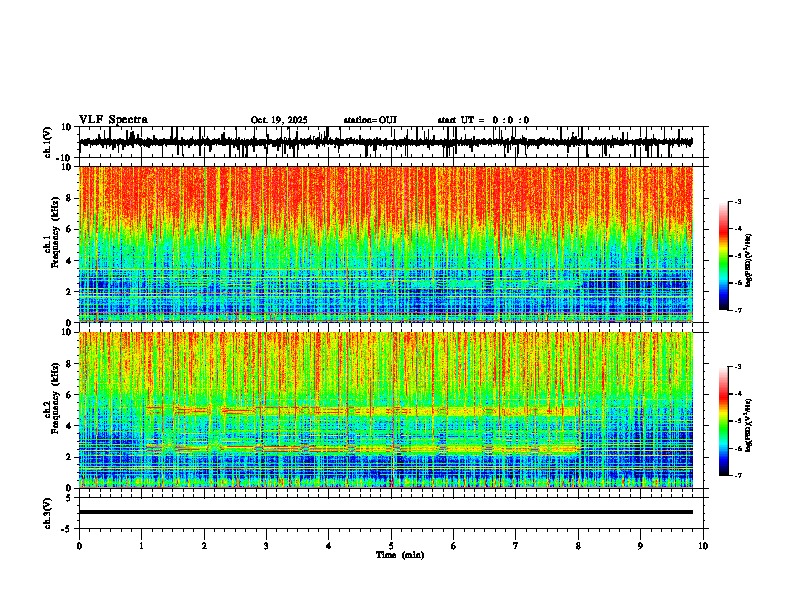
Task: Click the ch.2 colorbar 'log(PSD)' label
Action: (x=748, y=425)
